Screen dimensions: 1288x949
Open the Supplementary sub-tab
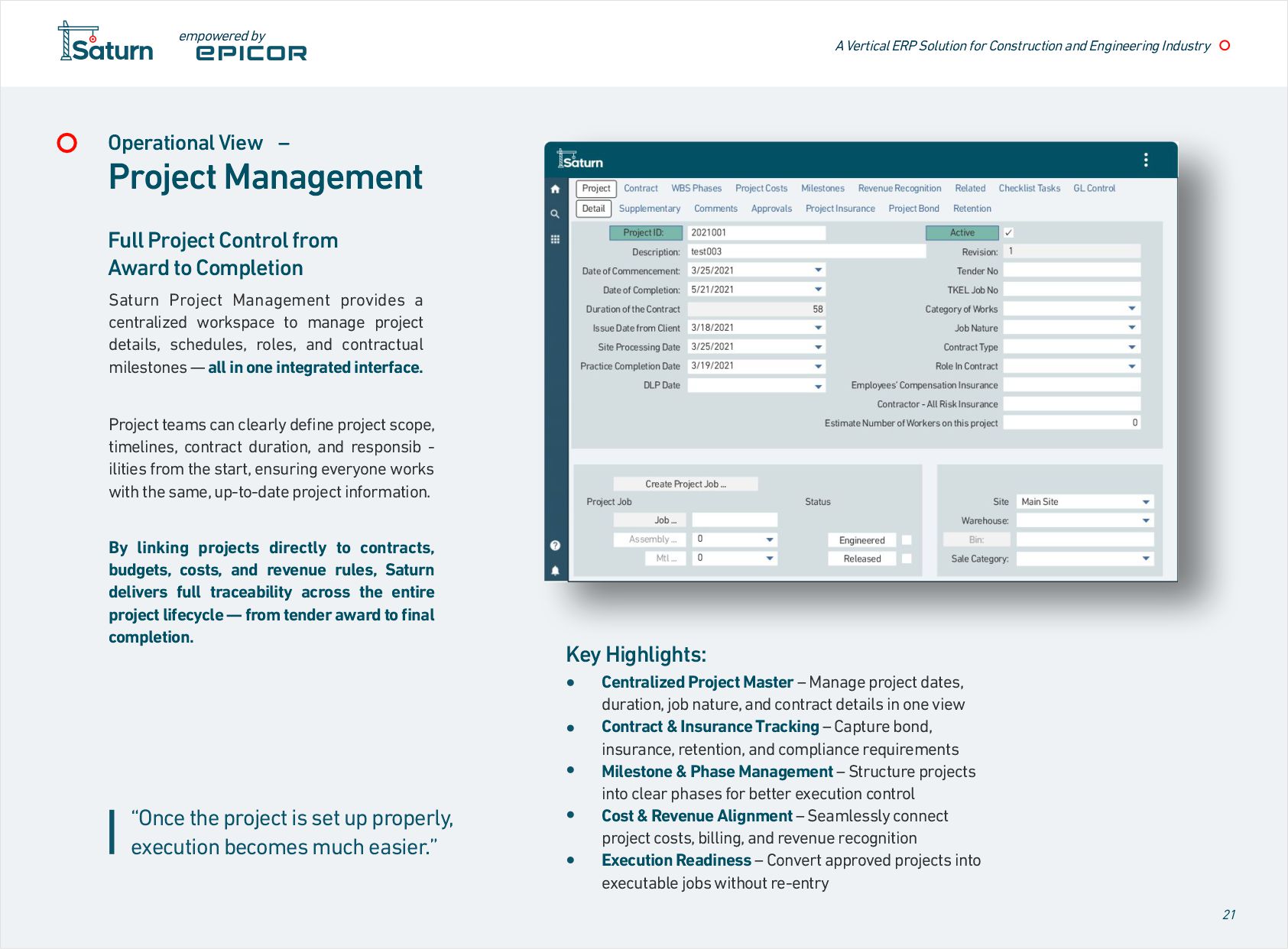tap(650, 209)
